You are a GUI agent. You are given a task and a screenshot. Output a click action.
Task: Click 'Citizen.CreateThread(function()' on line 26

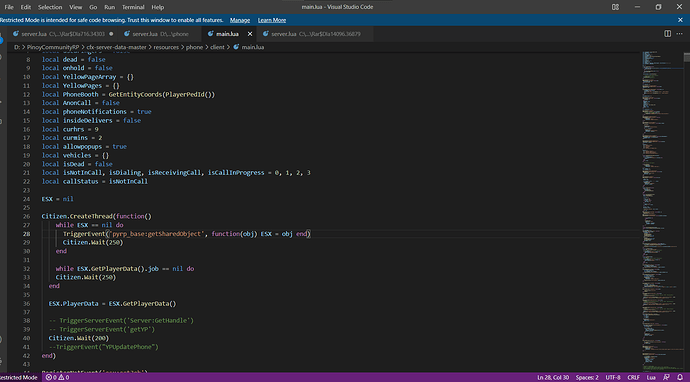click(96, 216)
